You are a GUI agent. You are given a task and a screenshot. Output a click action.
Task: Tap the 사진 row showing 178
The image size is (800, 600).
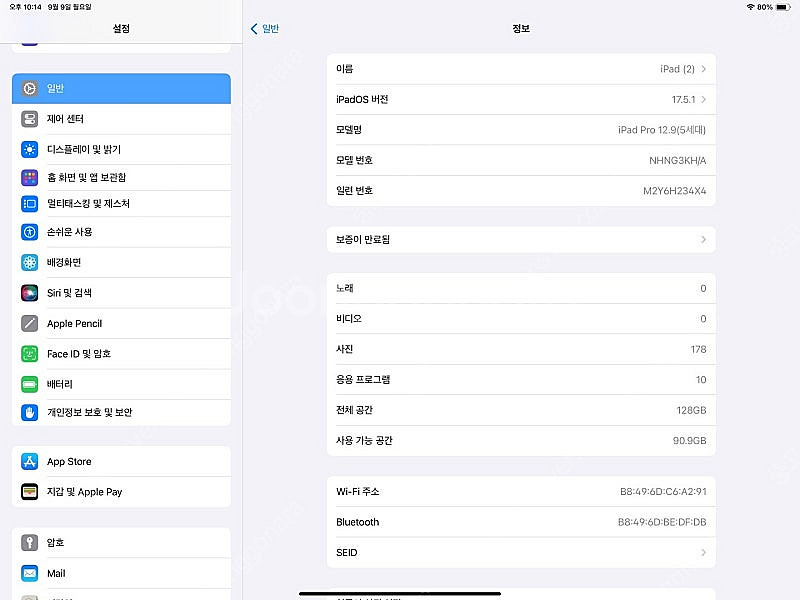point(521,349)
